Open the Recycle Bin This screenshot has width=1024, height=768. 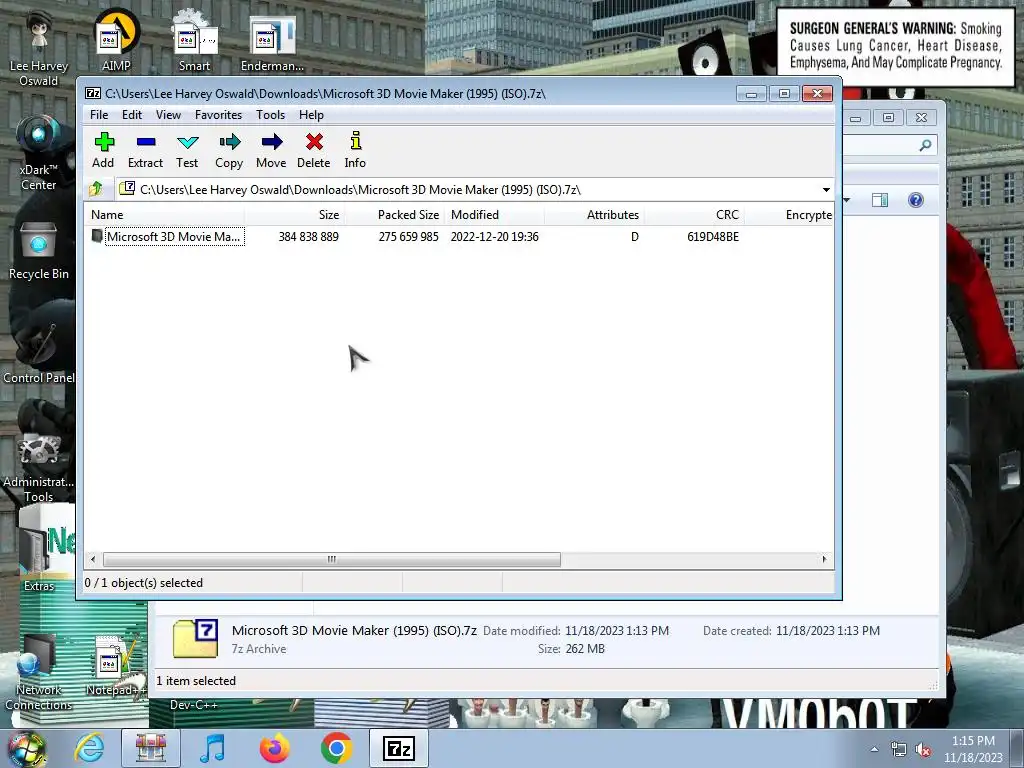[x=39, y=251]
